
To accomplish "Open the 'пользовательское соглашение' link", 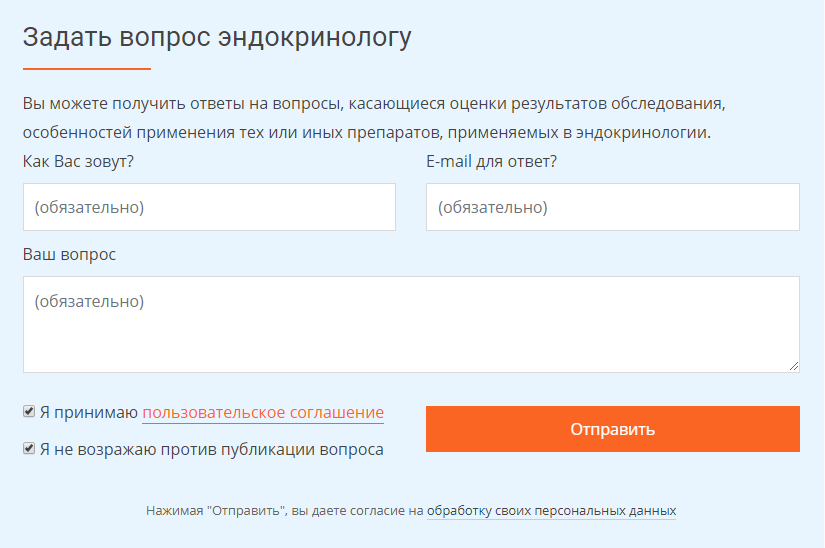I will coord(263,413).
